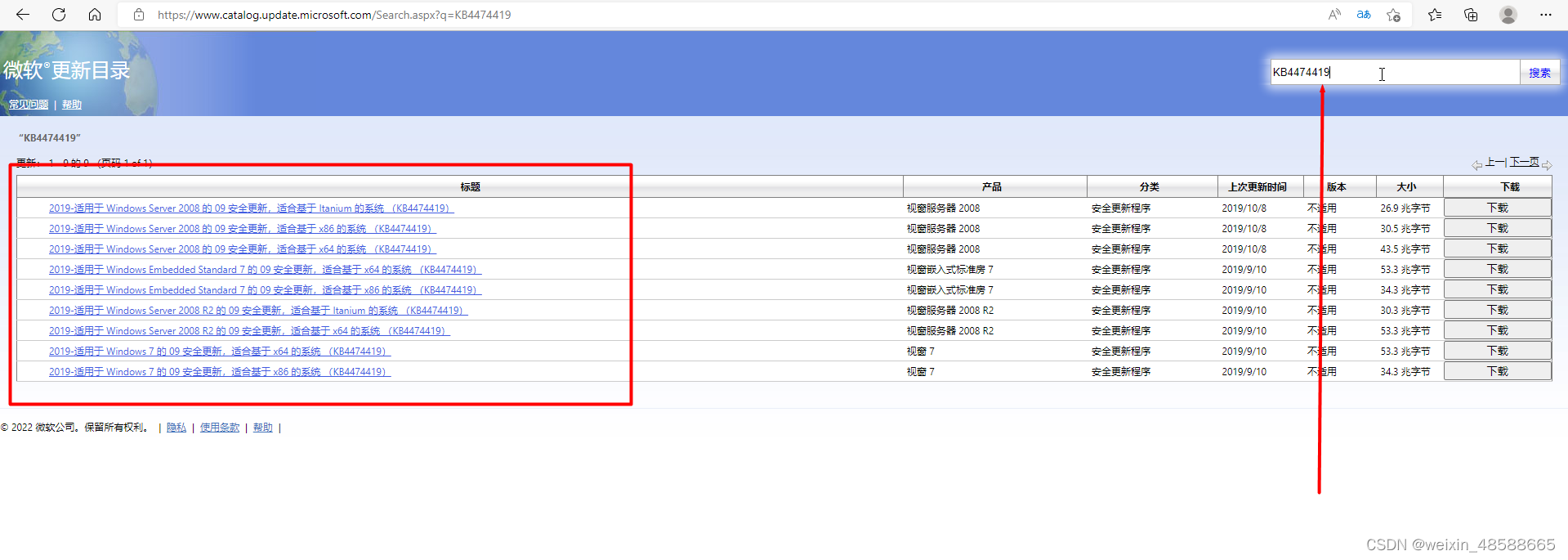Open the browser profile avatar
This screenshot has height=560, width=1568.
point(1508,15)
